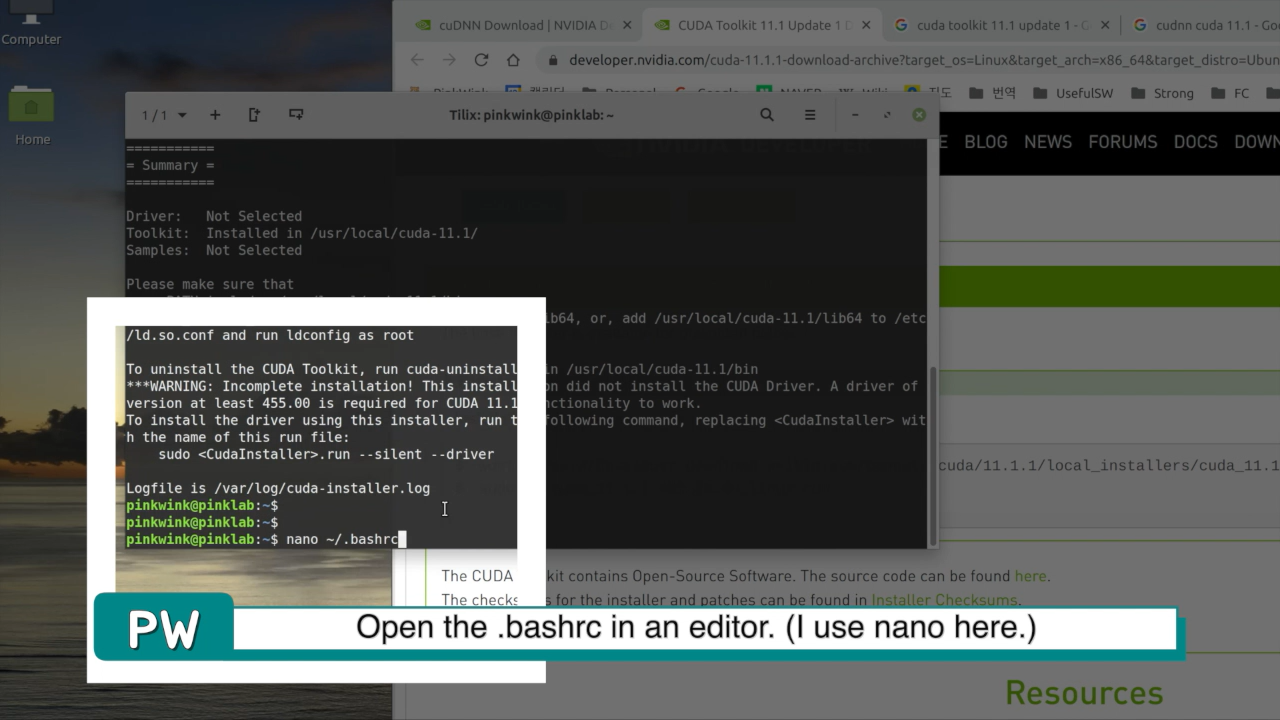Close the 'cuda toolkit 11.1 update' Google tab

(1104, 26)
